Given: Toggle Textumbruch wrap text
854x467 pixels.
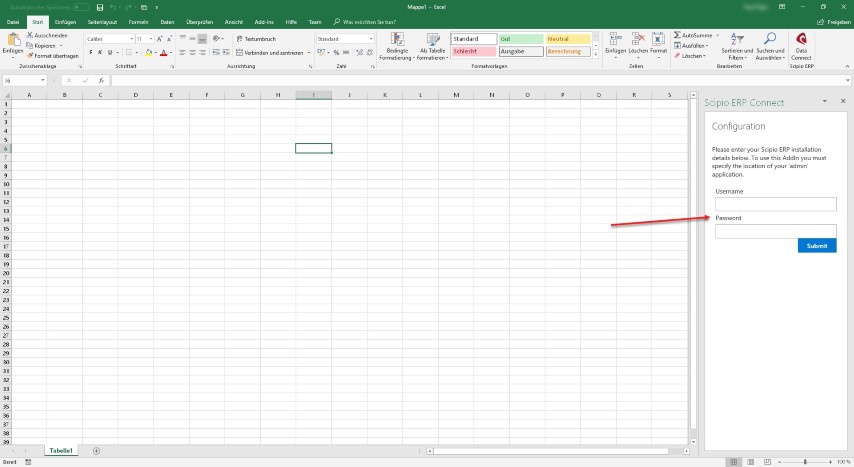Looking at the screenshot, I should (x=249, y=39).
